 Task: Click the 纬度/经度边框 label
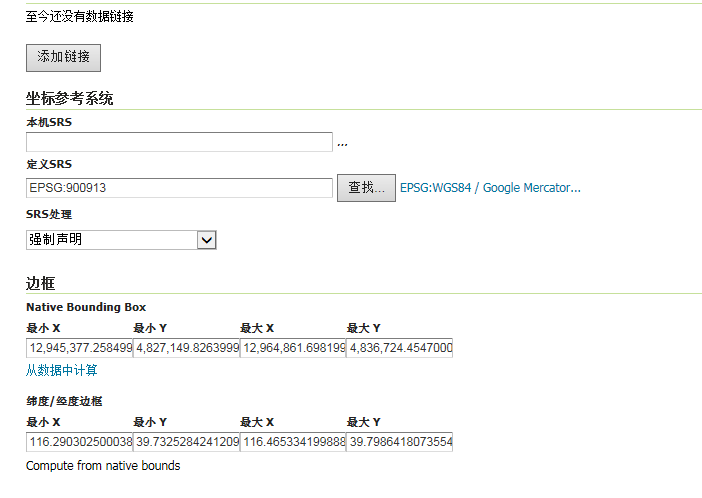pos(64,401)
